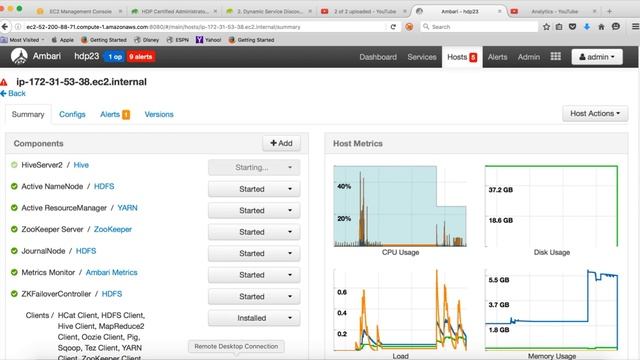Open the YARN service link
This screenshot has height=360, width=640.
127,208
